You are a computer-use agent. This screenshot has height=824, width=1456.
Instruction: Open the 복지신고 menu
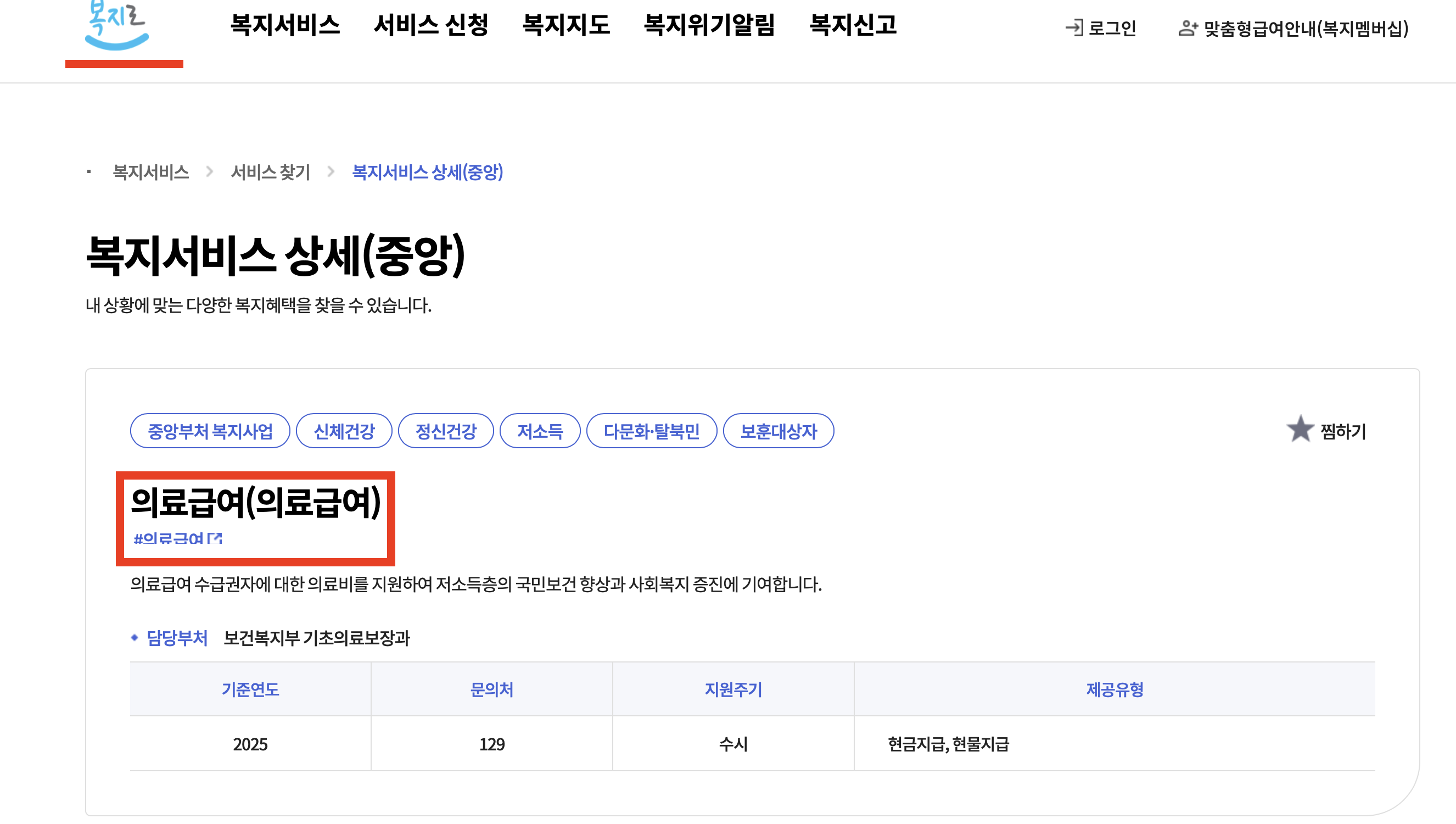tap(853, 25)
